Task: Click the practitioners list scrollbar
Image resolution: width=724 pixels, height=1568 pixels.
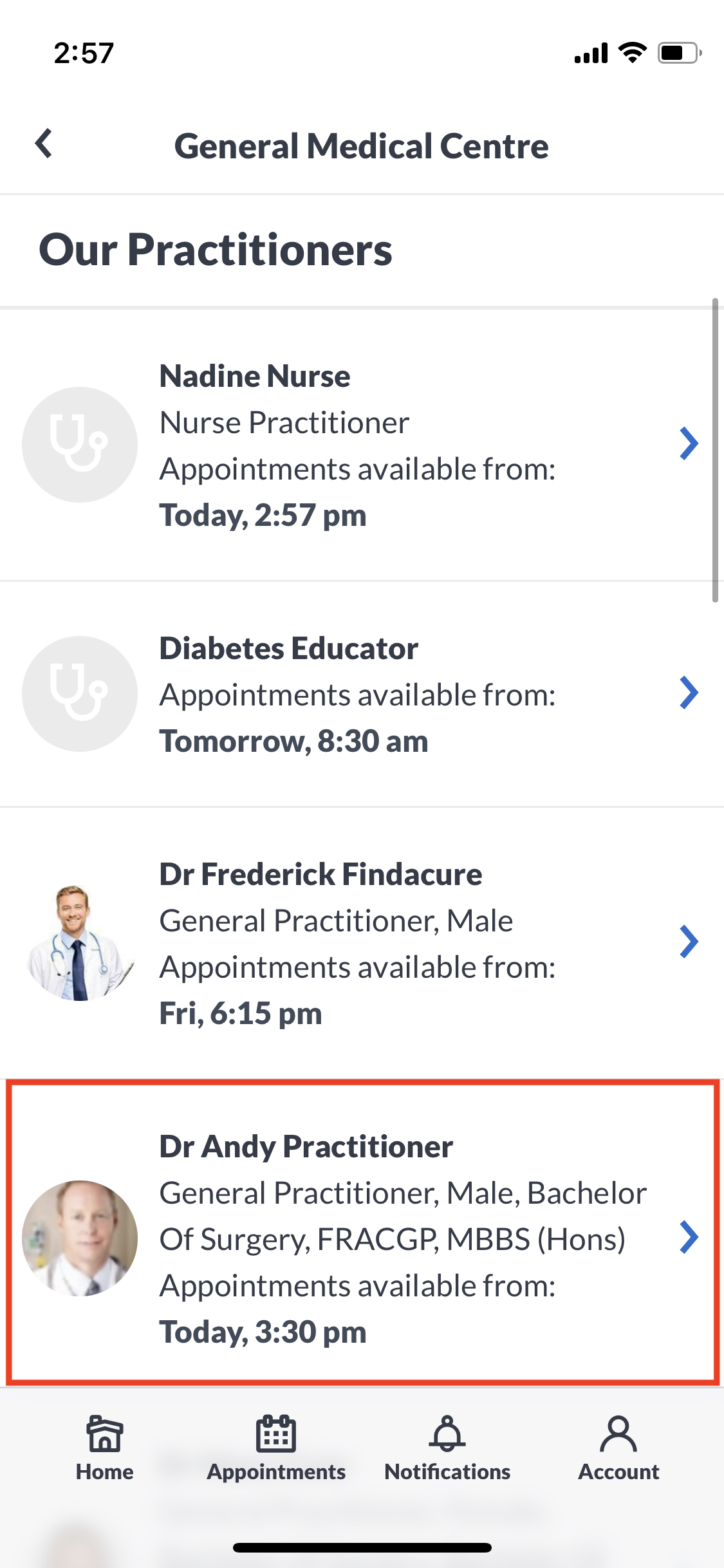Action: (x=715, y=450)
